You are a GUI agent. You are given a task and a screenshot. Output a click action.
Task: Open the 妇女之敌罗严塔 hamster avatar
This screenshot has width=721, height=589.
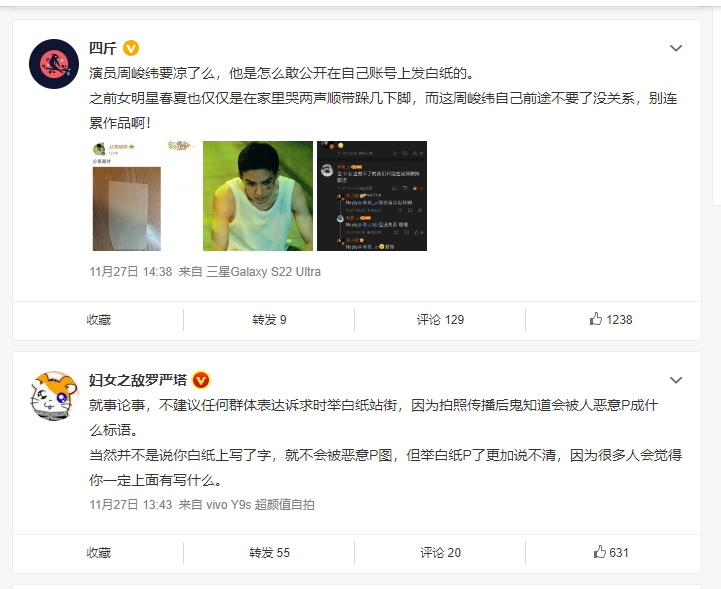pos(54,396)
